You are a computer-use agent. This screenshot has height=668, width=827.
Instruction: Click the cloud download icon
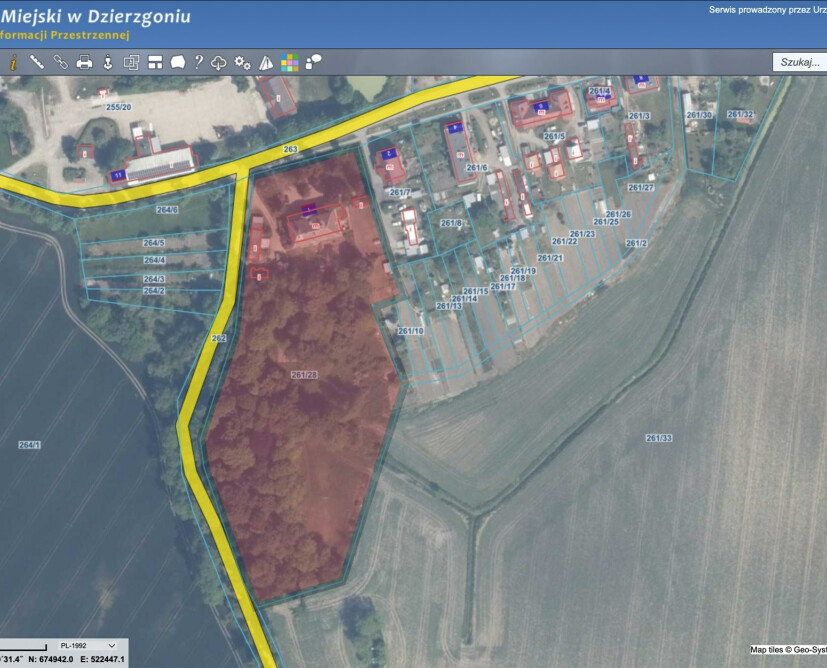(219, 62)
